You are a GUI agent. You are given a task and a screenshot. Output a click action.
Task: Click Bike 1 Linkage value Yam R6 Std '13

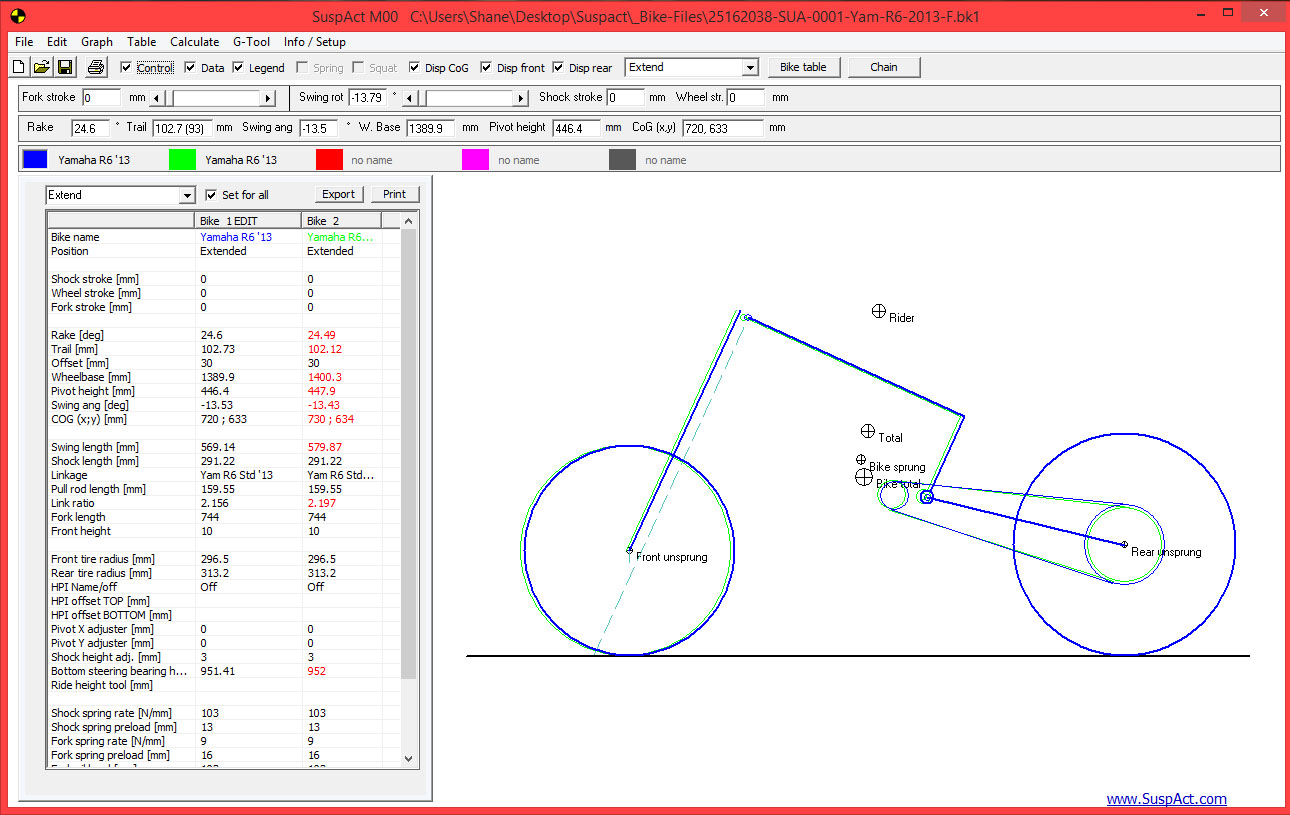point(237,475)
